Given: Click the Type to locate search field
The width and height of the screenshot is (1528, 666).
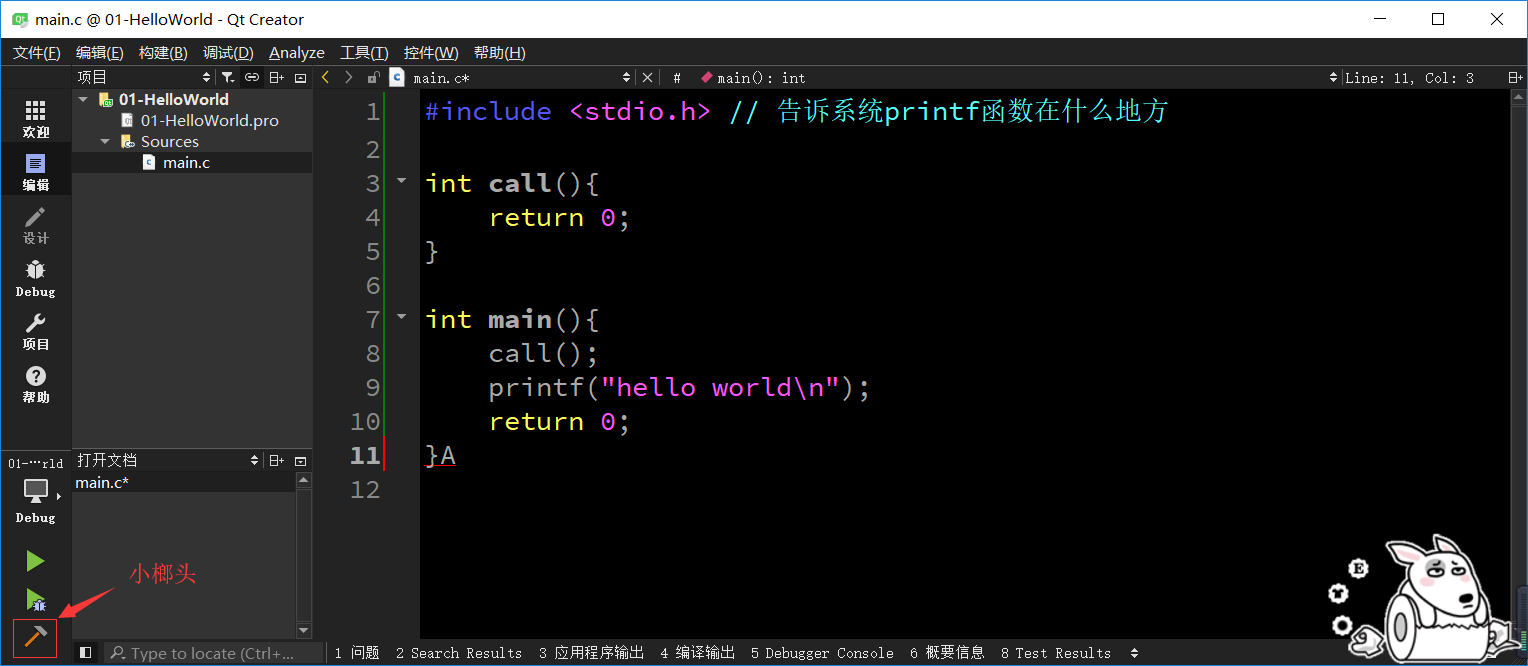Looking at the screenshot, I should [212, 653].
